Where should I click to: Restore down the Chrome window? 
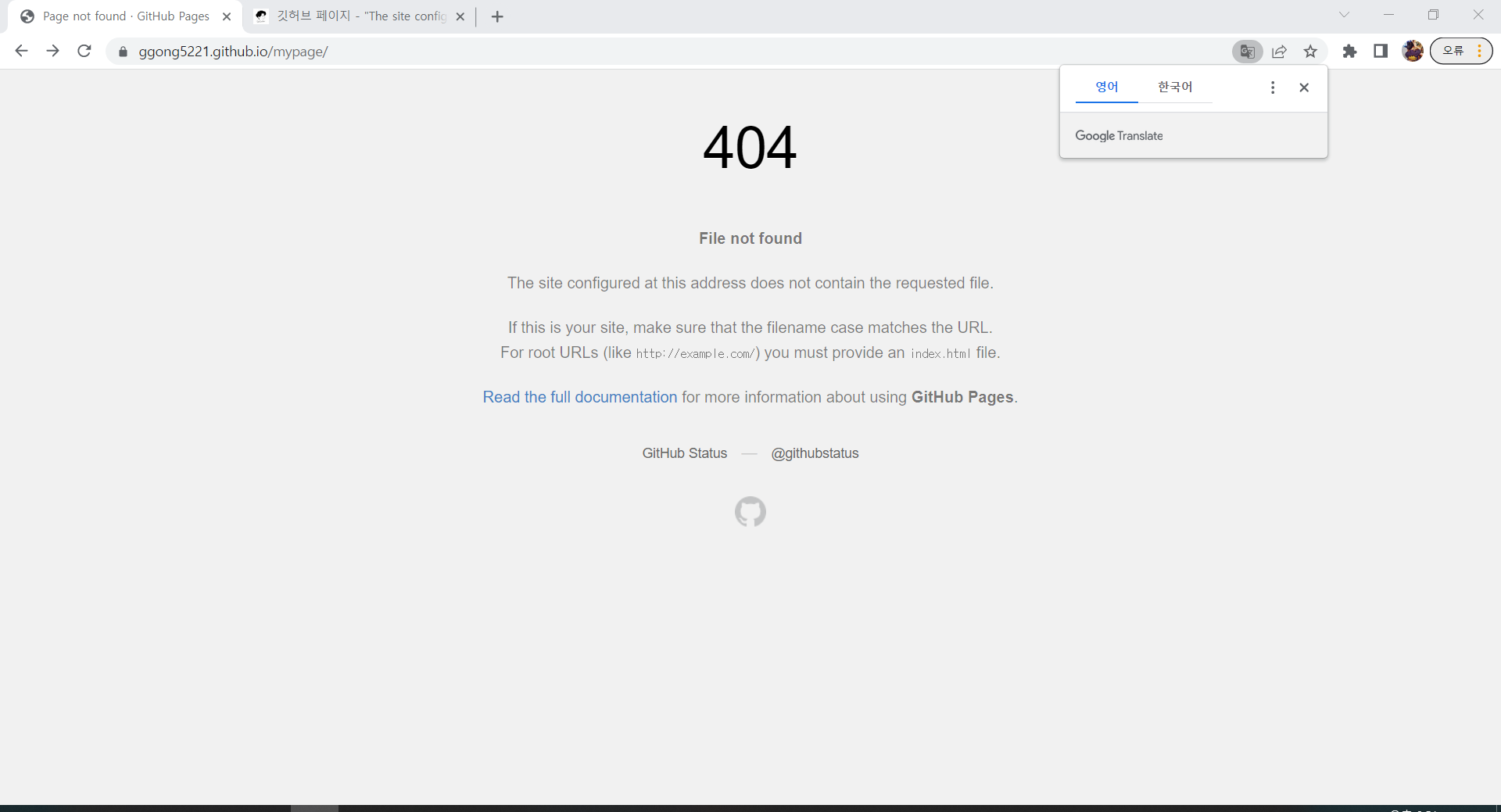click(1433, 15)
